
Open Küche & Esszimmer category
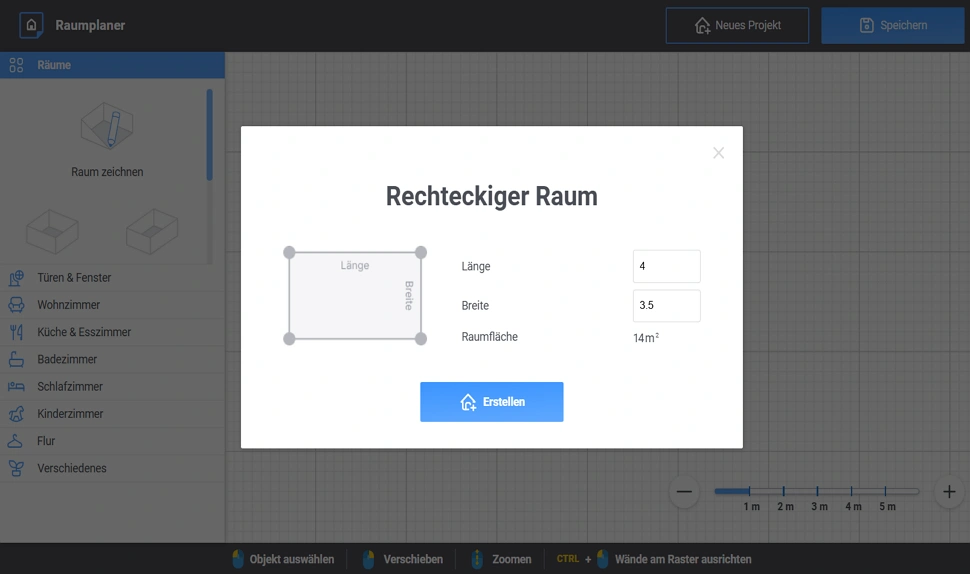coord(112,332)
